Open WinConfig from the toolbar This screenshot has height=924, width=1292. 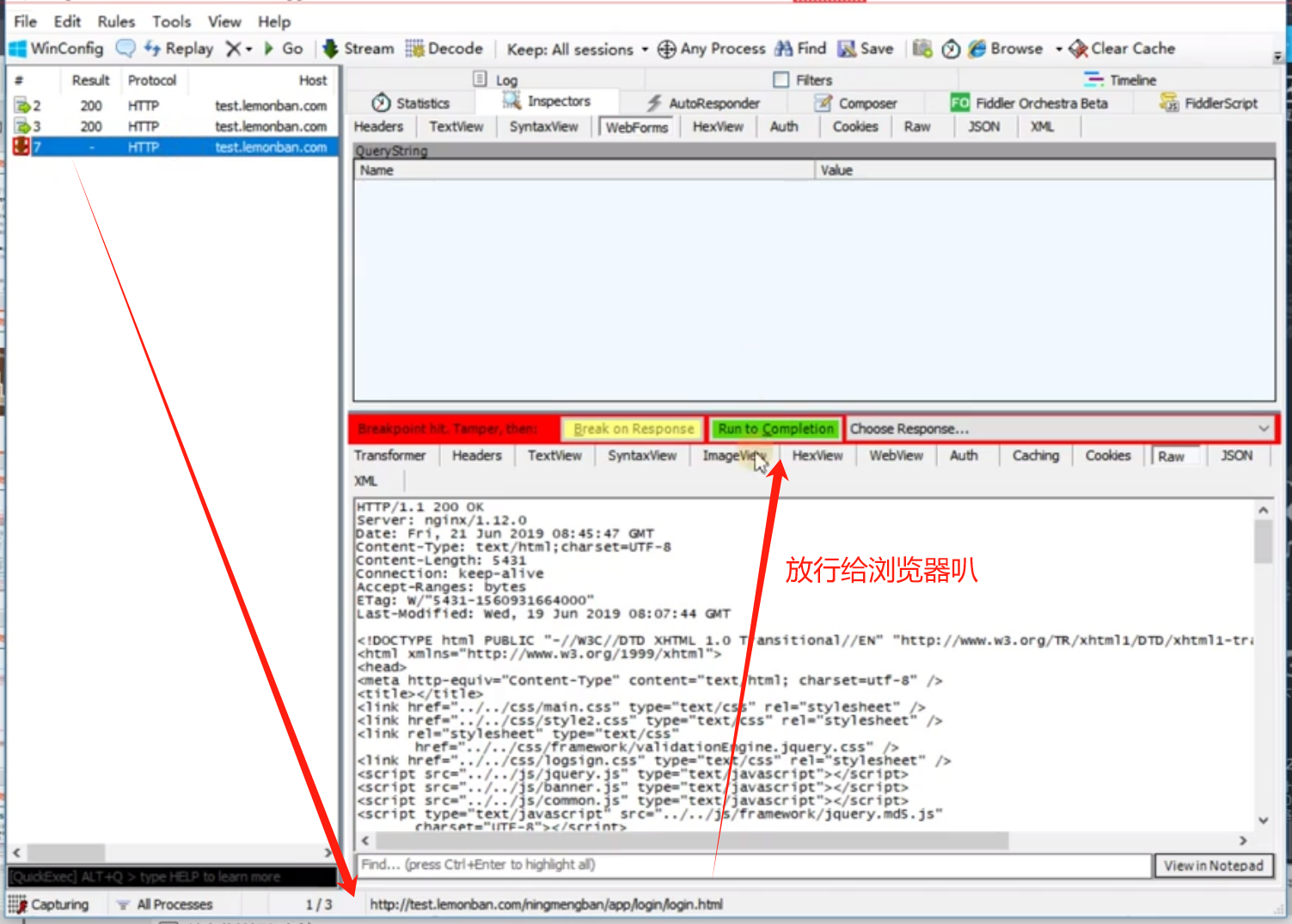pos(56,49)
